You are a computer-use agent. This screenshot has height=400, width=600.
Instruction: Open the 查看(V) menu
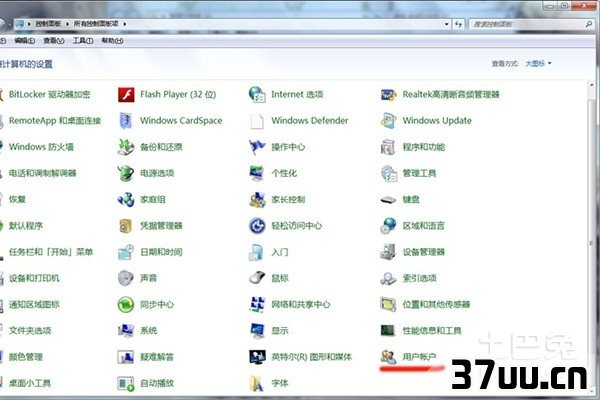pyautogui.click(x=54, y=41)
